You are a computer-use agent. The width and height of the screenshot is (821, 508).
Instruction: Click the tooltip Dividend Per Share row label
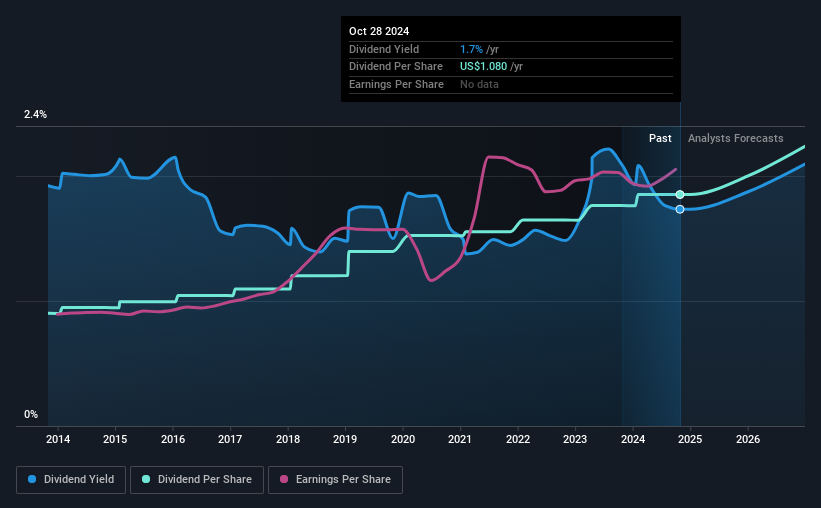point(396,67)
